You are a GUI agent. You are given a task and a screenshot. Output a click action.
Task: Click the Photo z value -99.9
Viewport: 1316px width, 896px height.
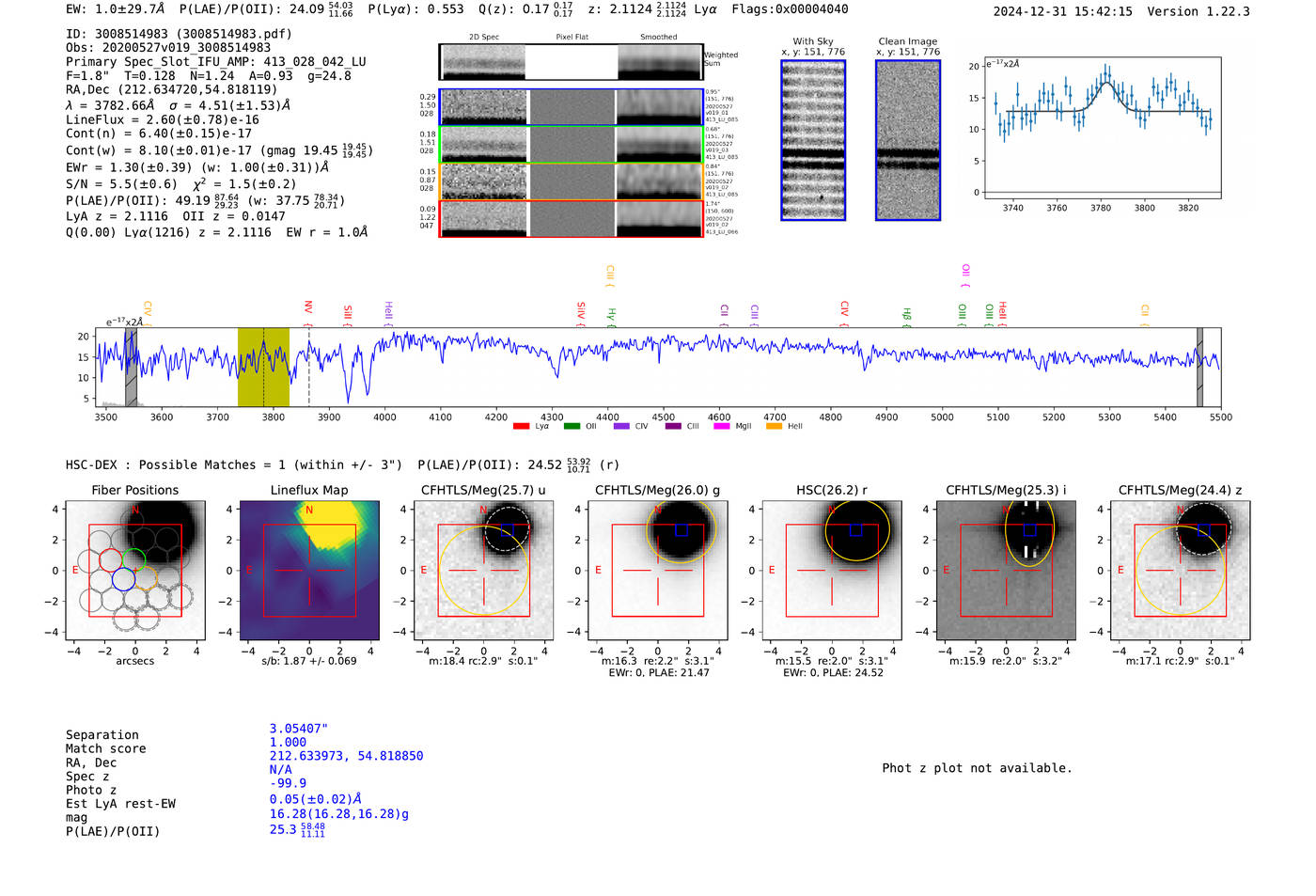pos(288,783)
